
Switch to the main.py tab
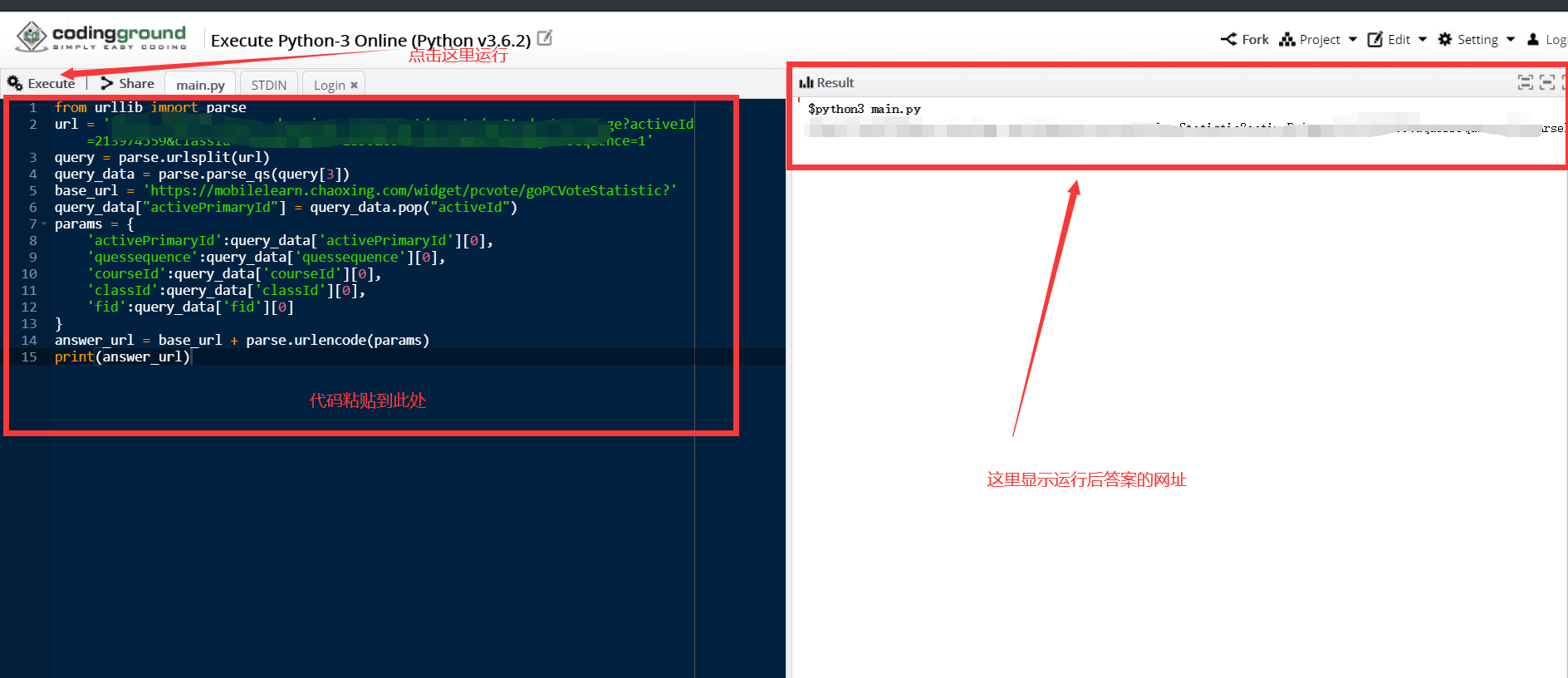(200, 85)
